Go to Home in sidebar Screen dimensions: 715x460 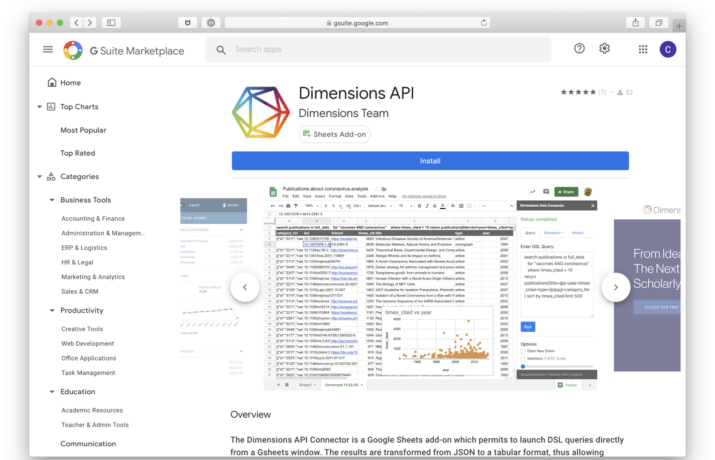[x=70, y=83]
